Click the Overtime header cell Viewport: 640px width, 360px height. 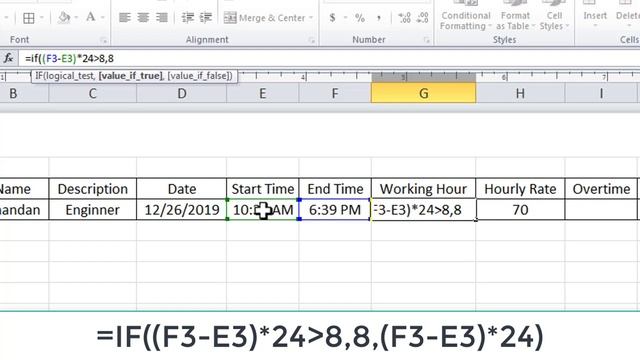click(601, 189)
